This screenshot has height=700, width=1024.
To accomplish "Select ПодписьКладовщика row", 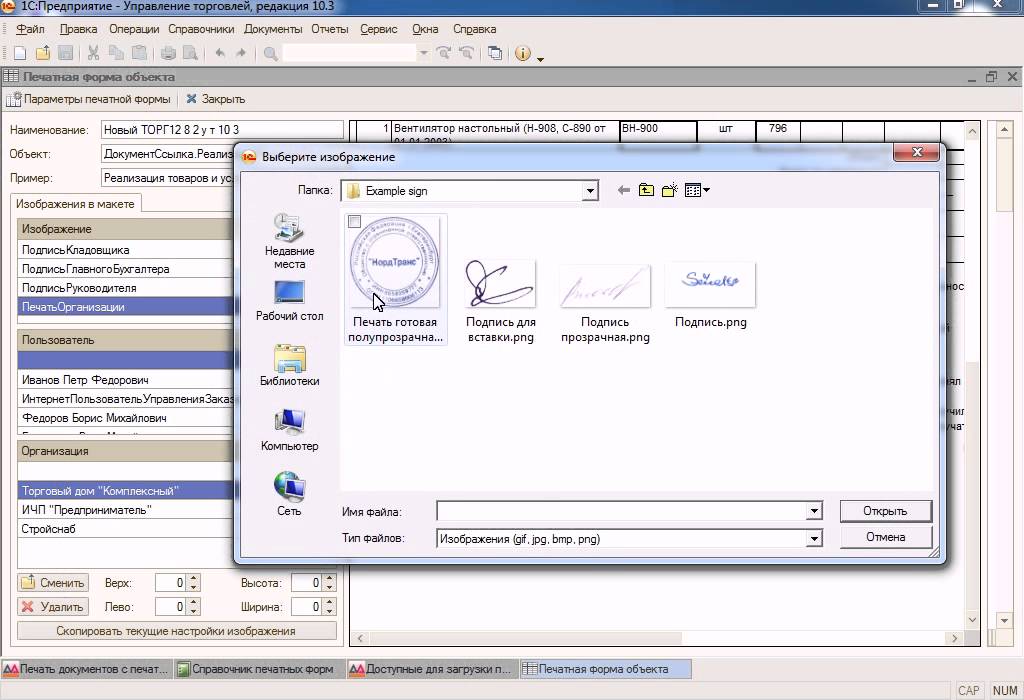I will (126, 249).
